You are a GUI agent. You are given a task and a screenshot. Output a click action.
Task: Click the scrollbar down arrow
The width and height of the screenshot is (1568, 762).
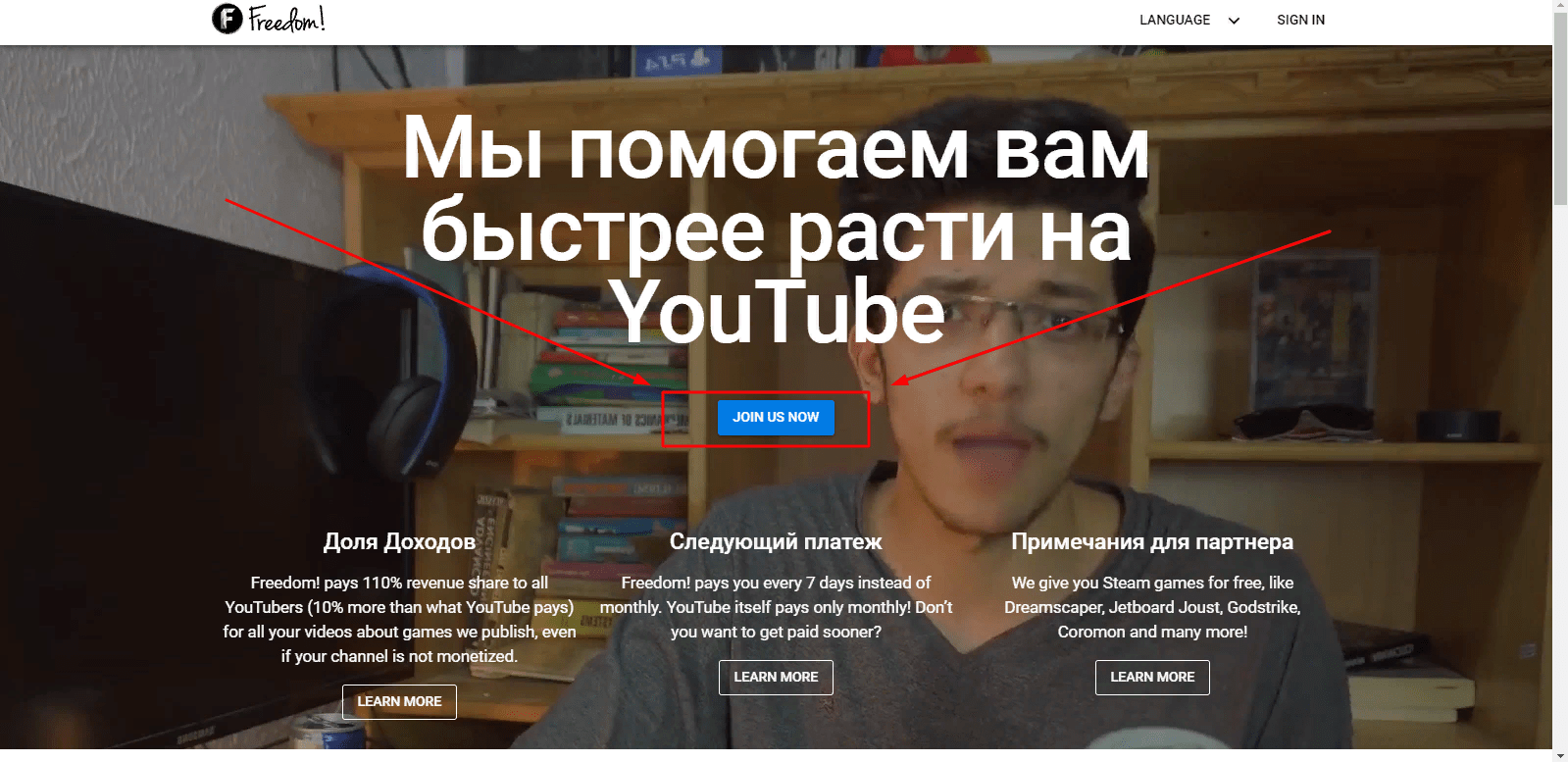coord(1560,755)
